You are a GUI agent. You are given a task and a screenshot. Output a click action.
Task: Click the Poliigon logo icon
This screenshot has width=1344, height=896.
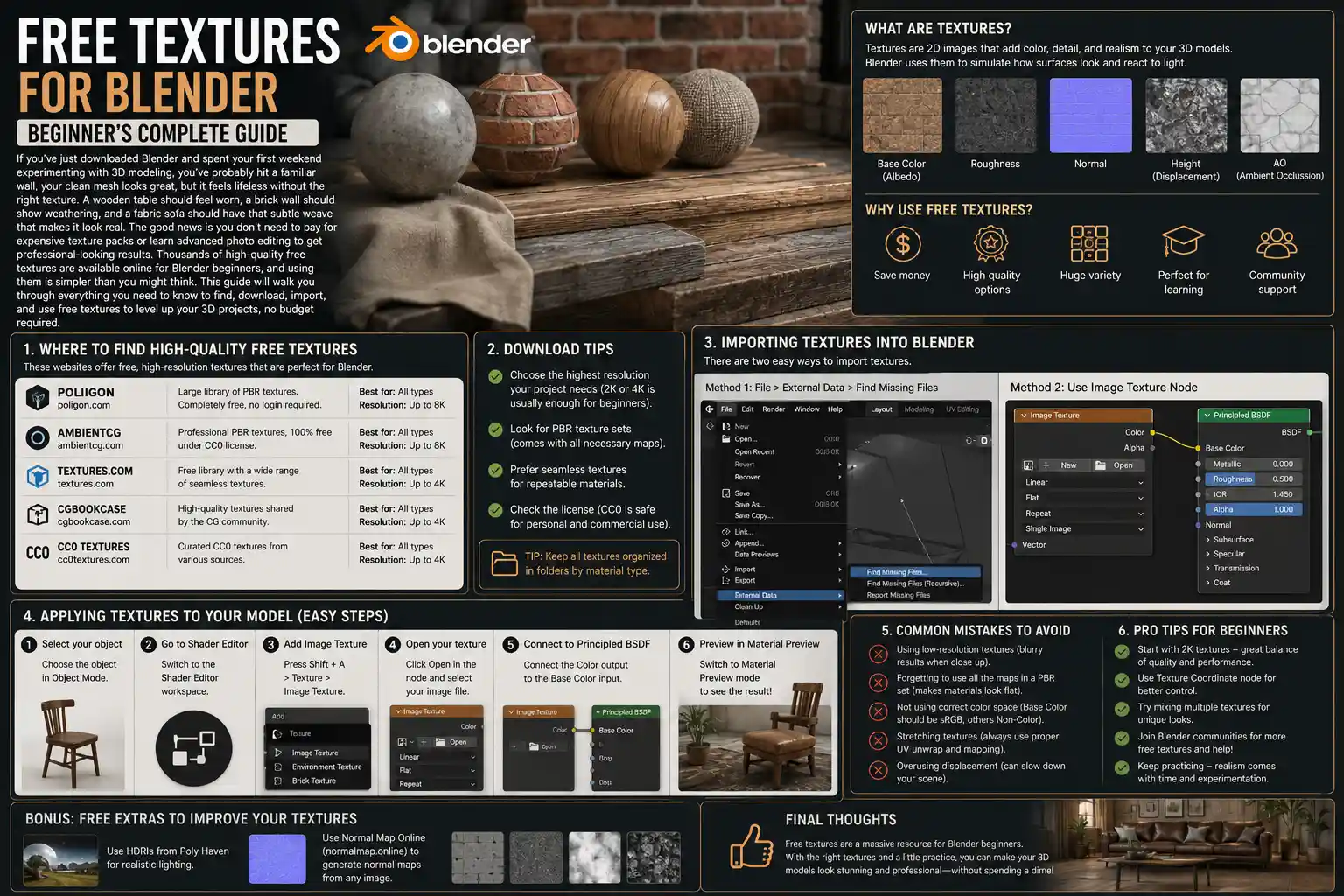(x=38, y=398)
